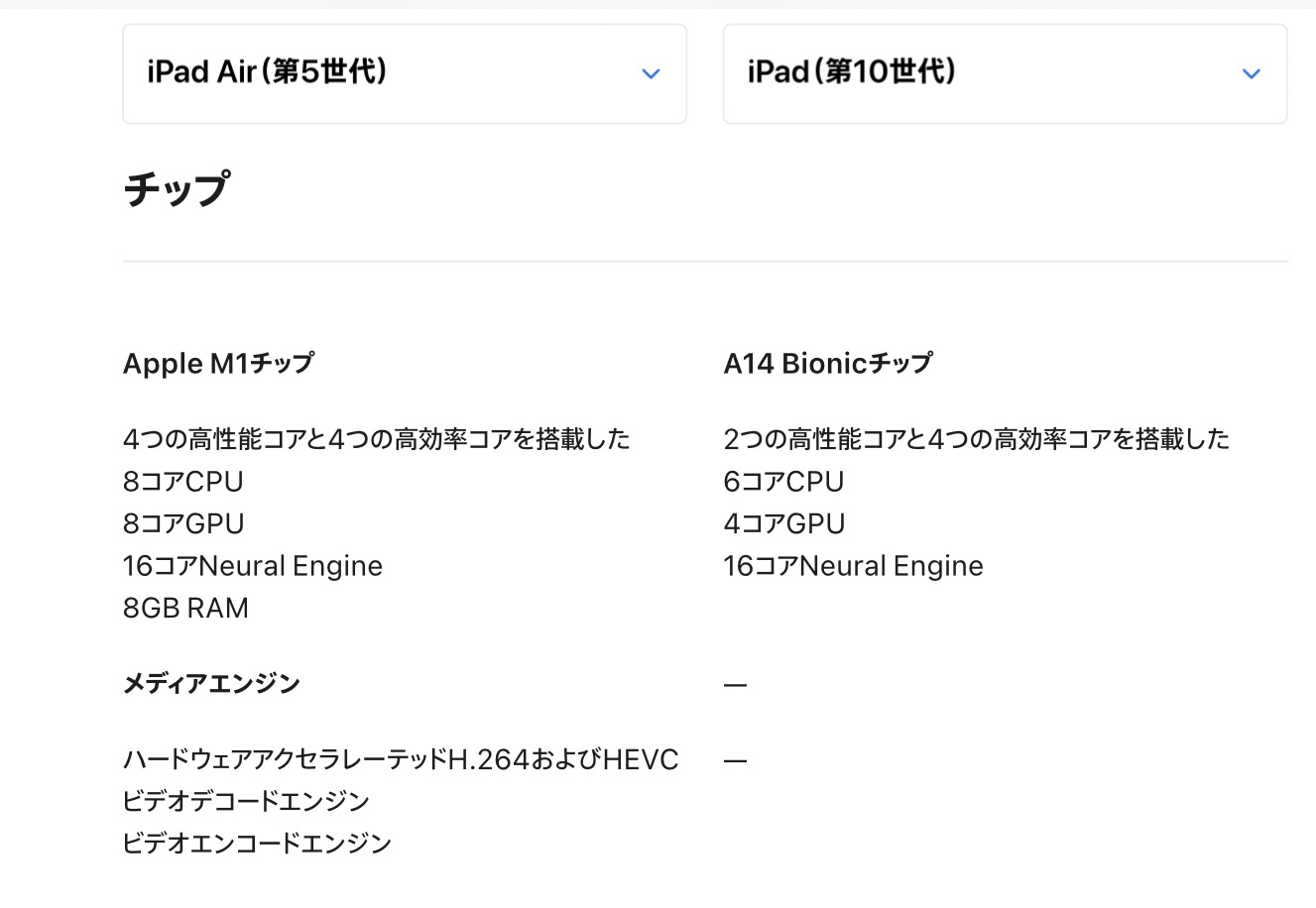Click the 4つの高性能コア description line
The image size is (1316, 908).
(376, 438)
